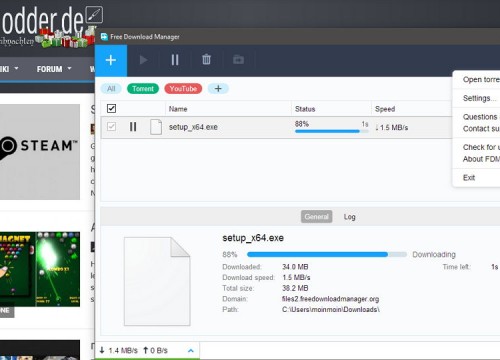Image resolution: width=500 pixels, height=360 pixels.
Task: Add a new tag with plus pill
Action: 218,89
